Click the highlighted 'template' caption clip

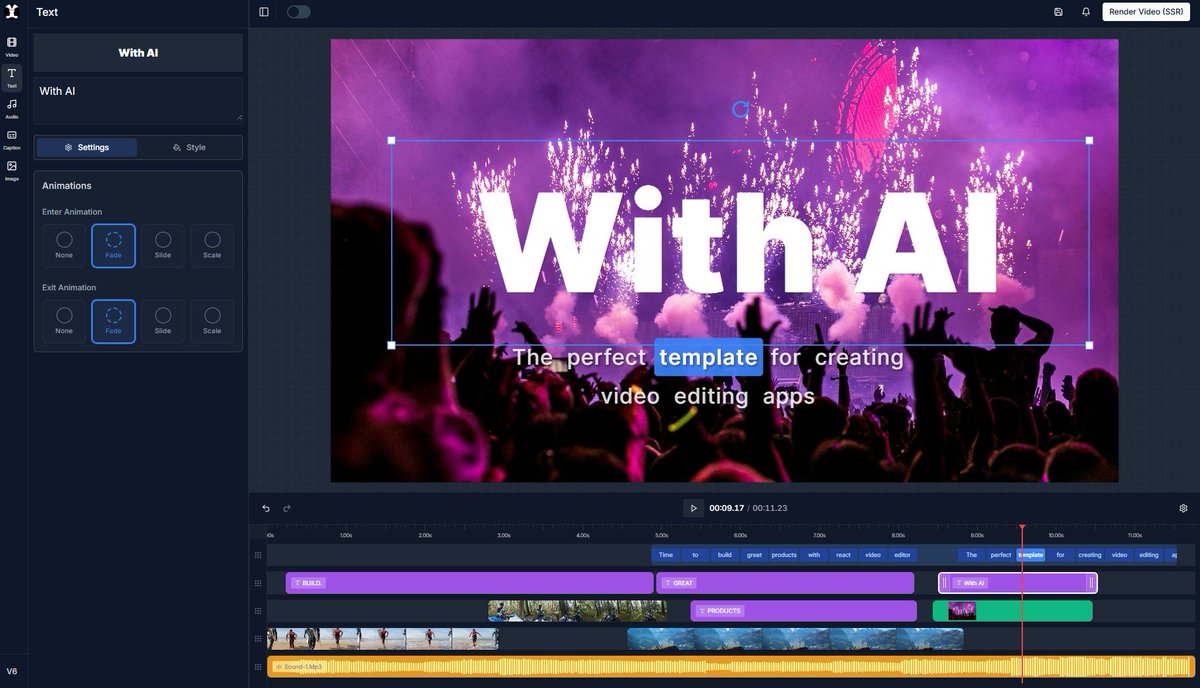(1031, 555)
